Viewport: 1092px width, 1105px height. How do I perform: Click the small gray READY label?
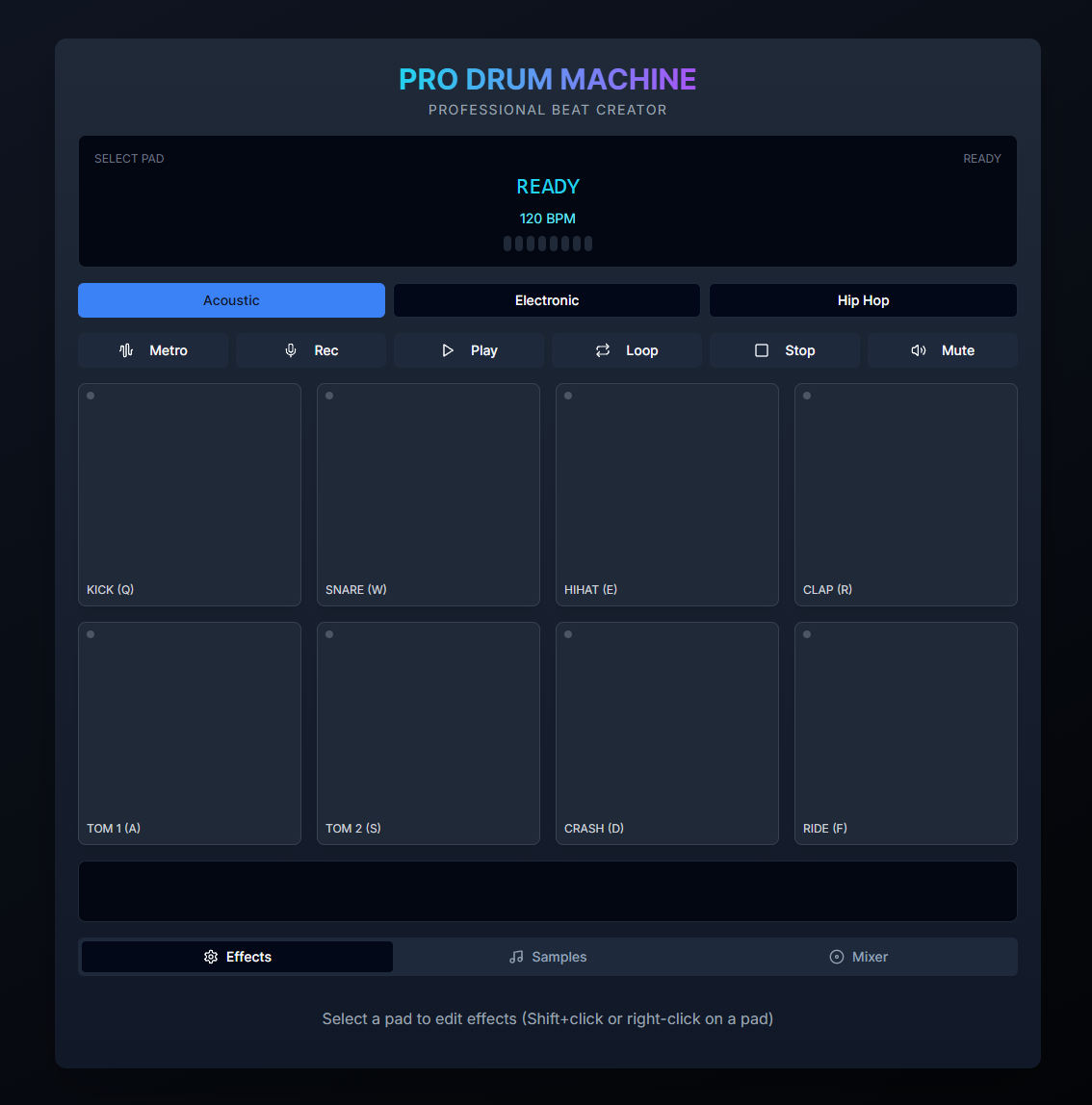point(982,159)
